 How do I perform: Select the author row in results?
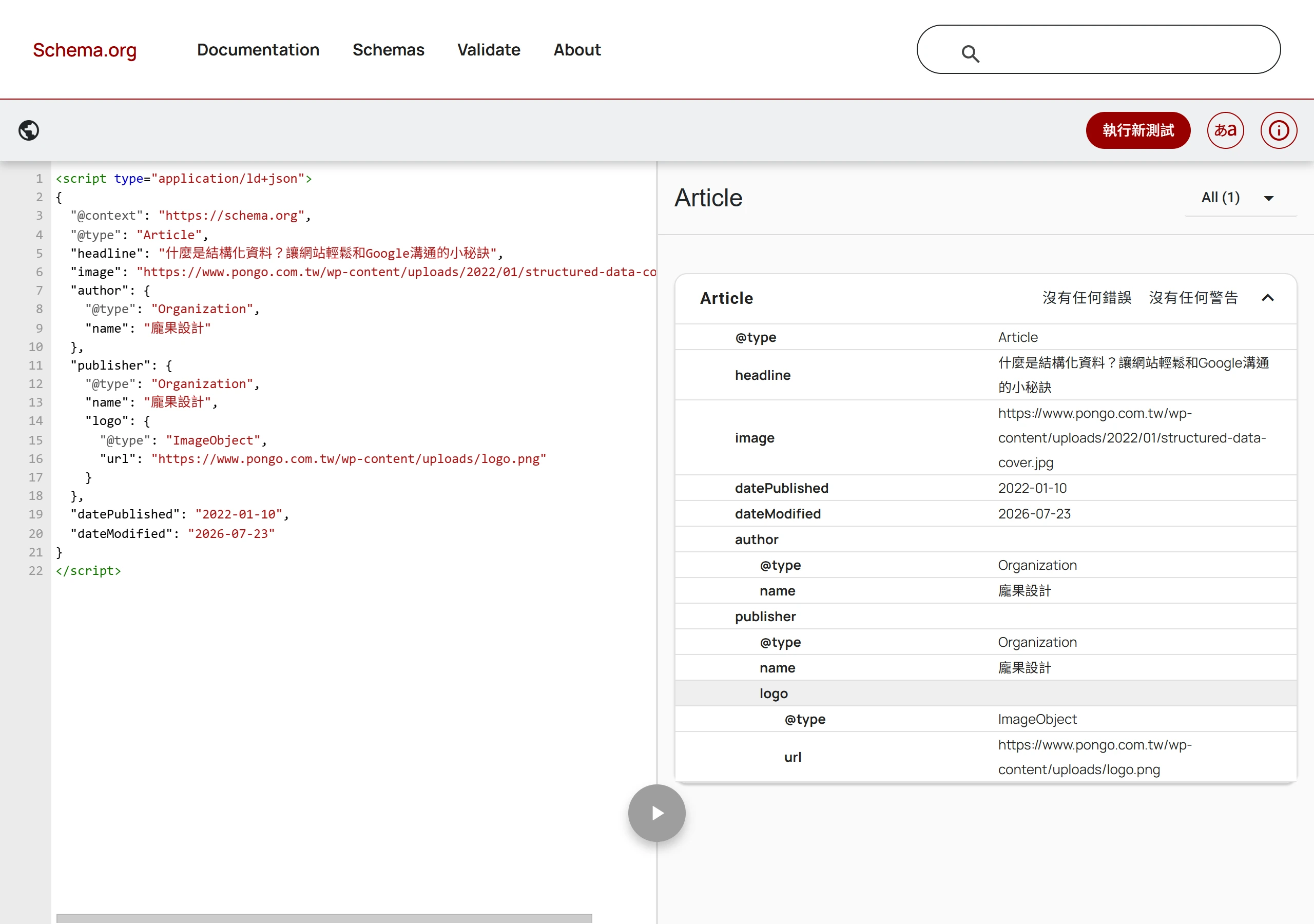pyautogui.click(x=985, y=540)
